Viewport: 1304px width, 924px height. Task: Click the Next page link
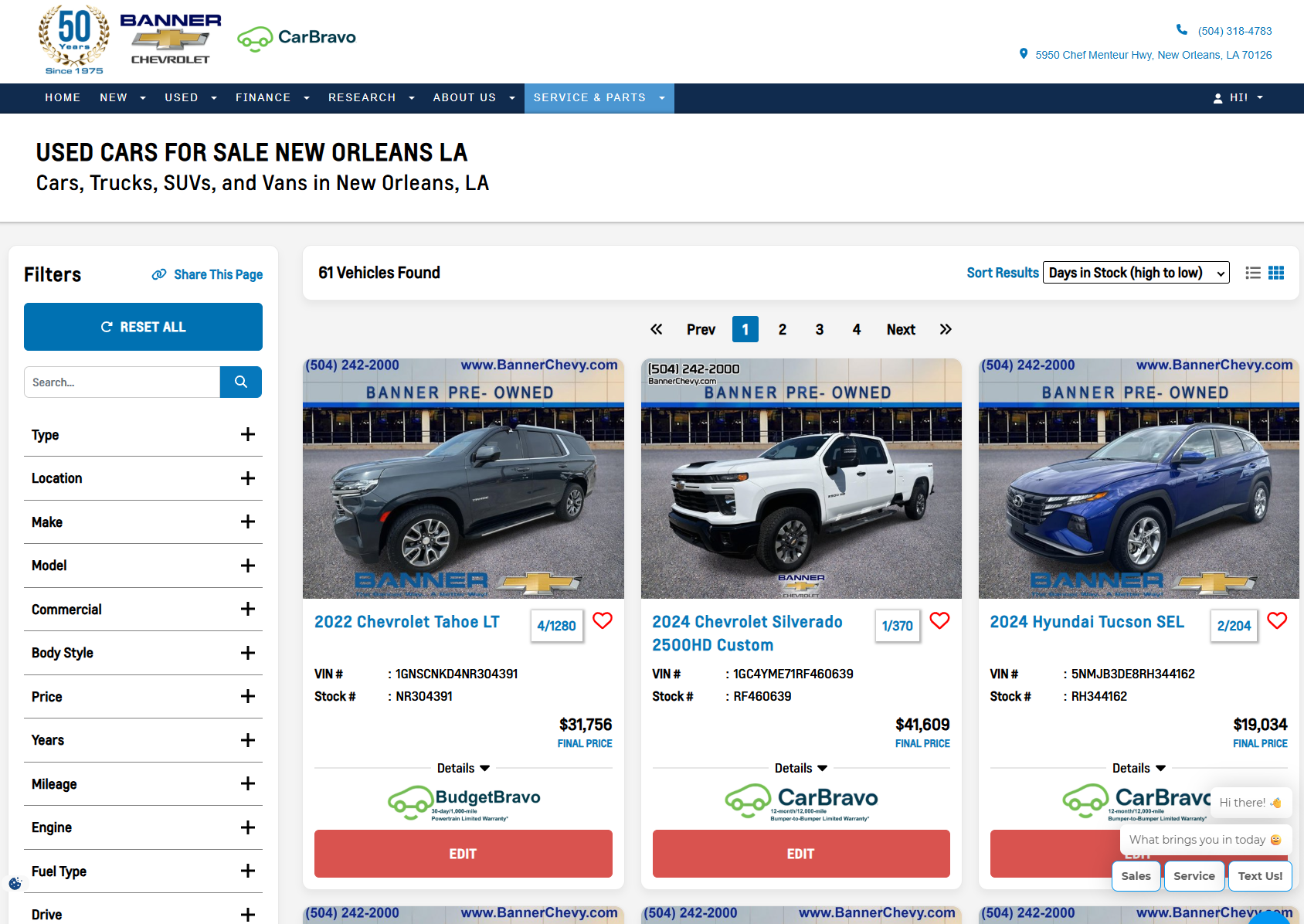coord(901,329)
